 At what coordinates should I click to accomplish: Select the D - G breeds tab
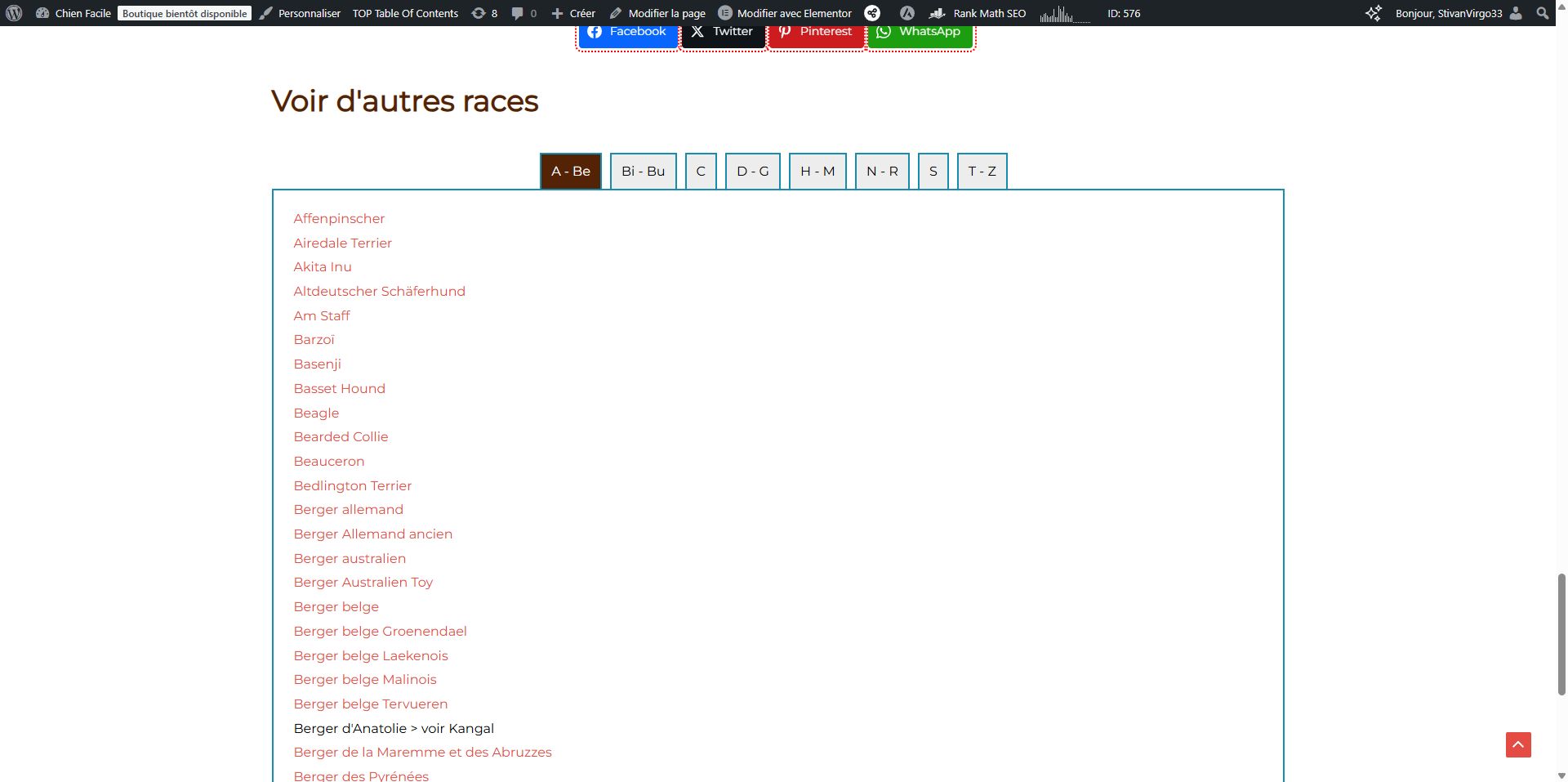[752, 172]
